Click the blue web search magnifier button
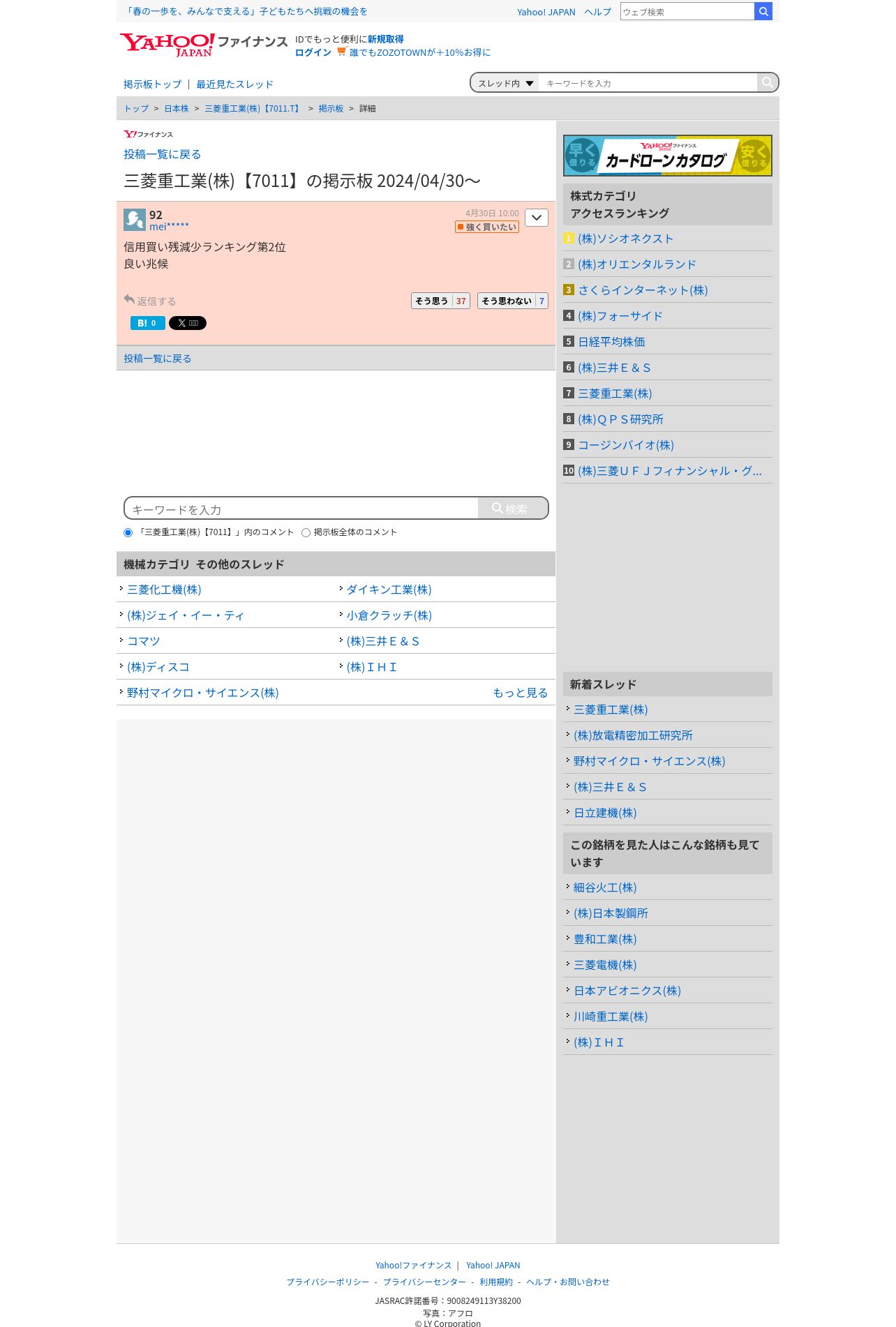The width and height of the screenshot is (896, 1327). coord(763,11)
